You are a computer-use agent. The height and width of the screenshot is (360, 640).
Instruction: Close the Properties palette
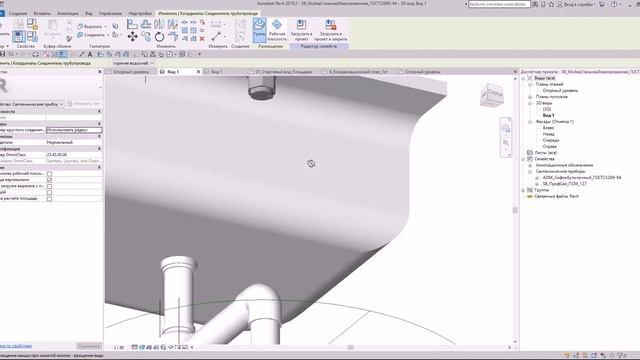100,72
